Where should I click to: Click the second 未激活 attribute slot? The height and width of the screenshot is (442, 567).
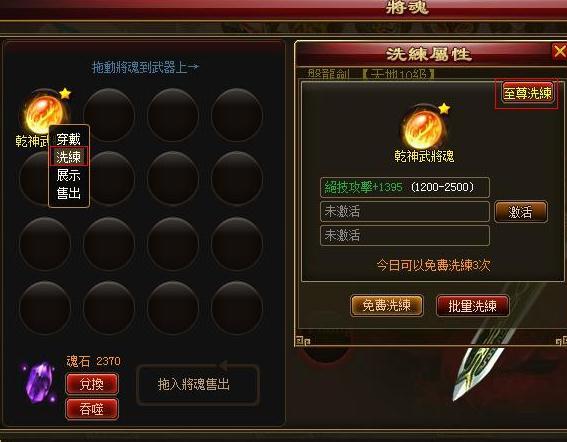pyautogui.click(x=405, y=235)
